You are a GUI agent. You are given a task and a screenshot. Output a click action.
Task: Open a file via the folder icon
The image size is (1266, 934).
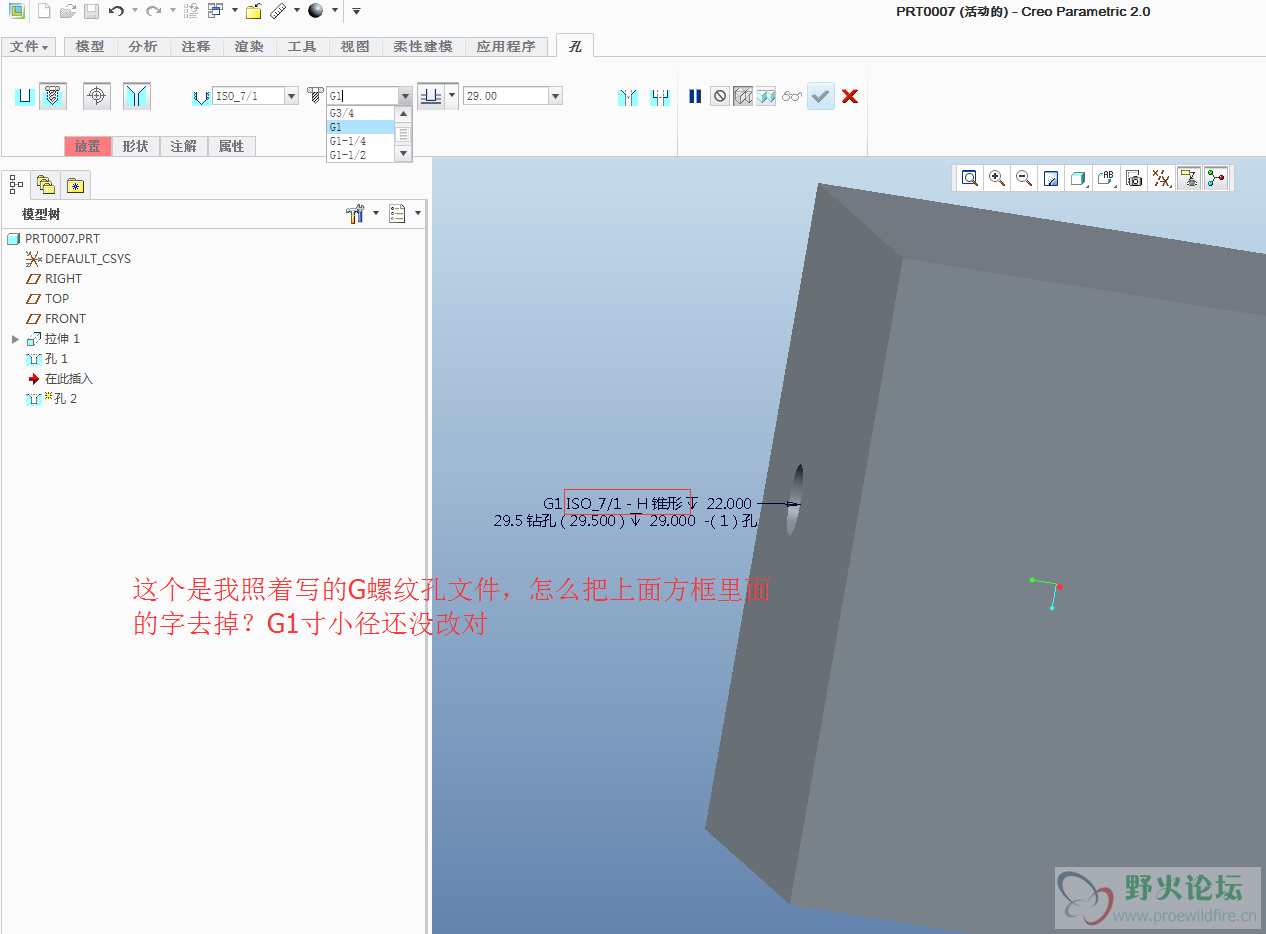click(x=67, y=11)
